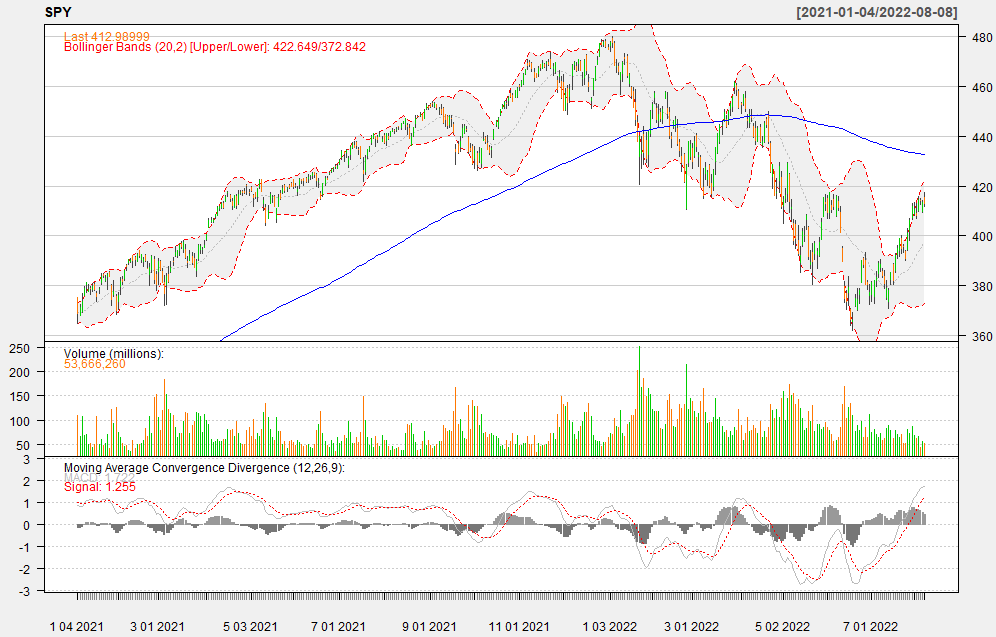Click the end of the blue moving average line

[x=924, y=154]
